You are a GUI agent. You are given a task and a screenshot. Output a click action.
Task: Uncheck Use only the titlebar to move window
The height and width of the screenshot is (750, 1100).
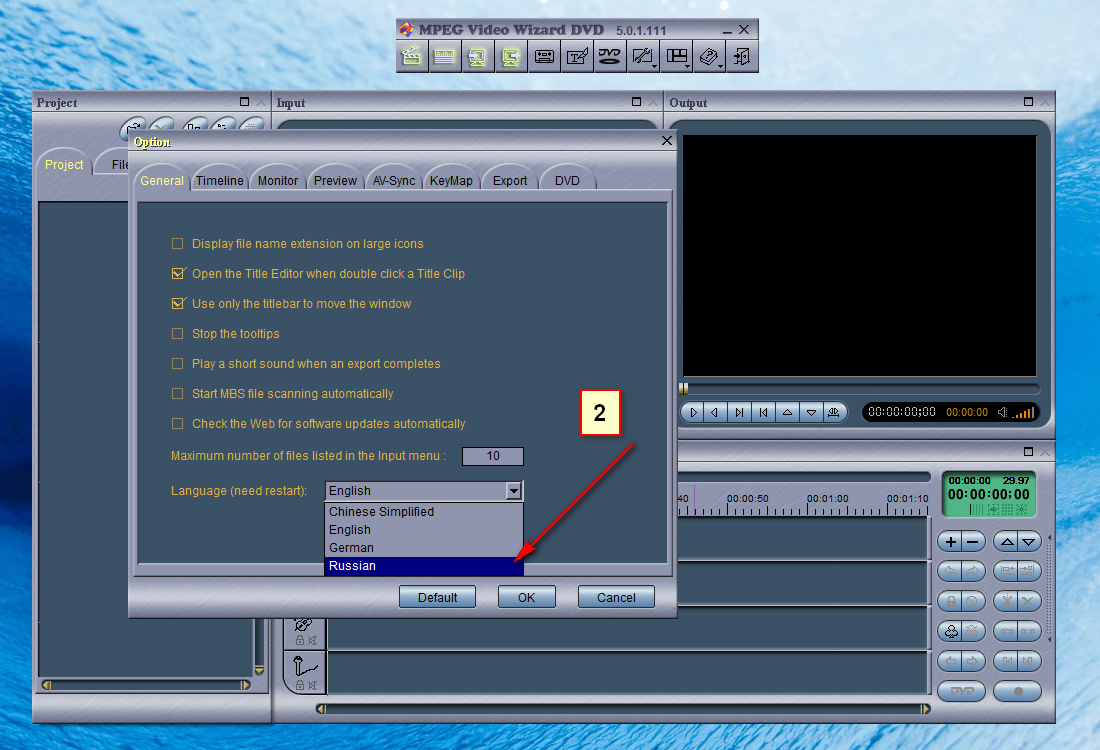[177, 304]
